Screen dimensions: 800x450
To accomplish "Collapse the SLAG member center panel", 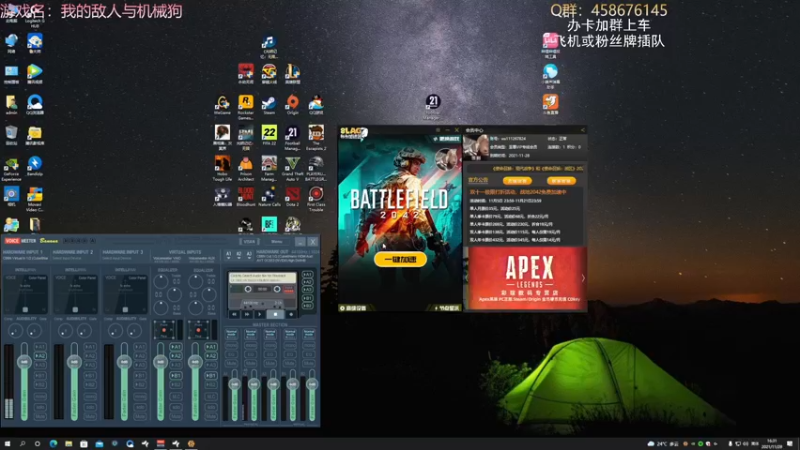I will pos(582,130).
